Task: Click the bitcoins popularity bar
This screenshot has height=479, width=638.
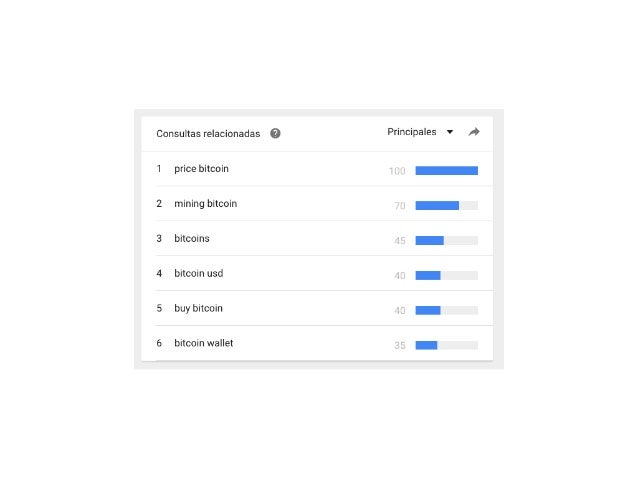Action: 430,240
